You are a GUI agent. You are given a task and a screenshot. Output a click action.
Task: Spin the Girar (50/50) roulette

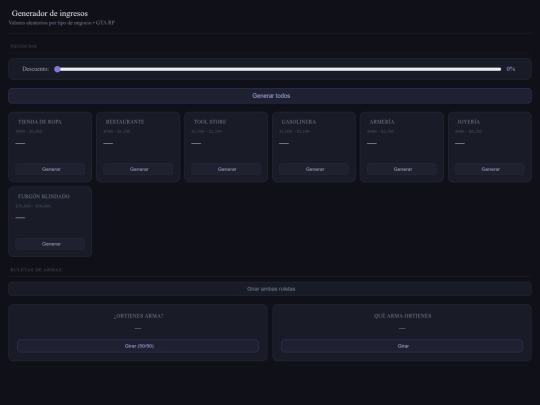(x=138, y=346)
